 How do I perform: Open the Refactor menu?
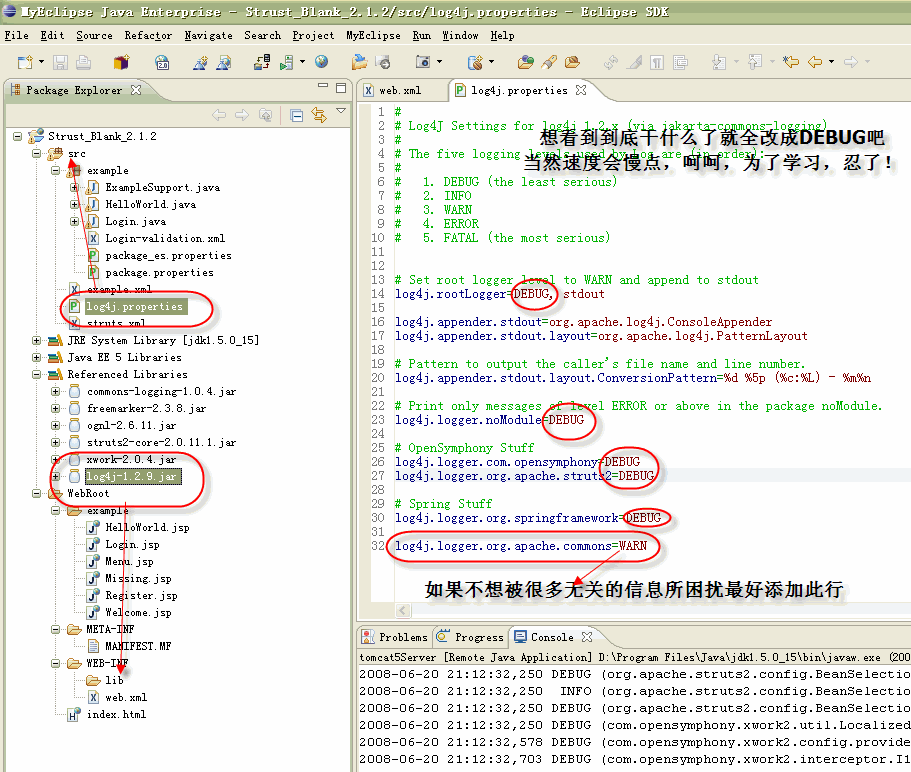[x=148, y=35]
